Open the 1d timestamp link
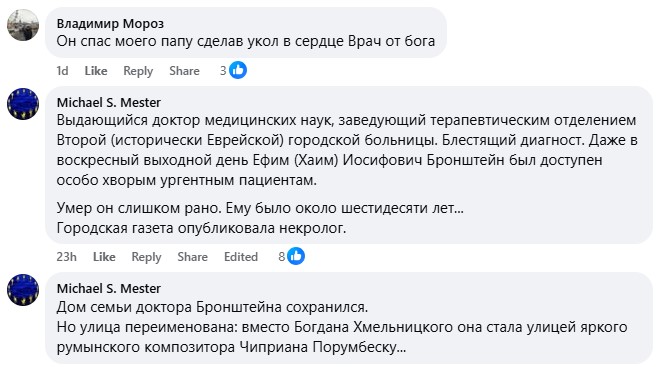The image size is (657, 367). 62,71
